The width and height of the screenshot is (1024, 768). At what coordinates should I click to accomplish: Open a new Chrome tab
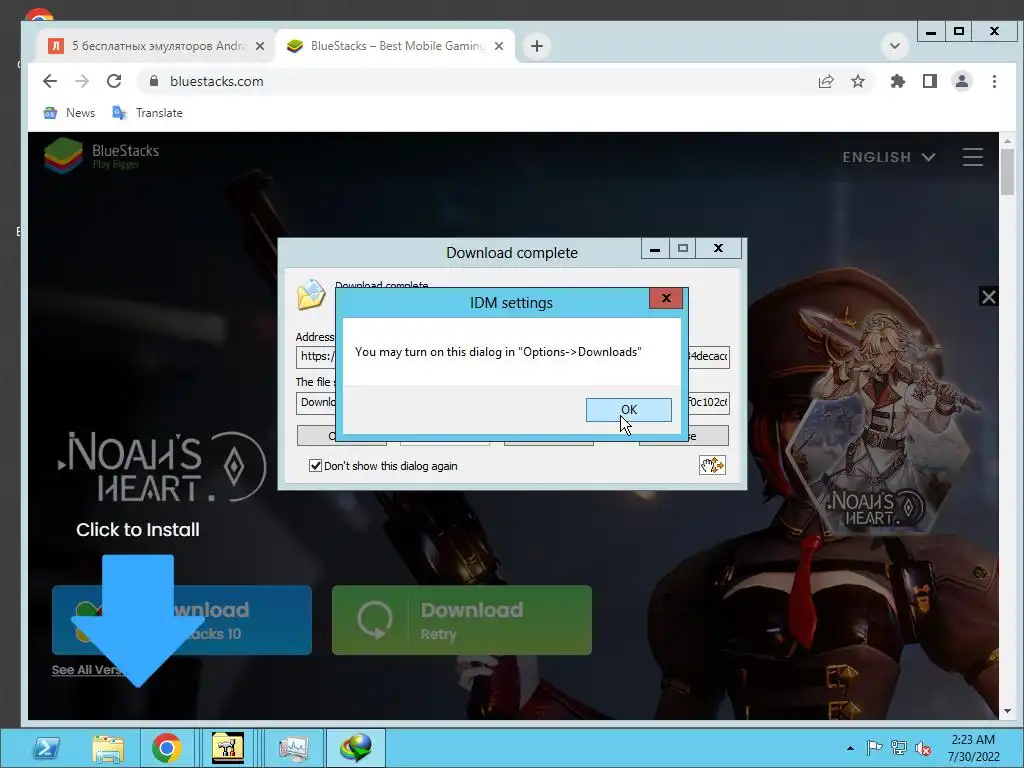[537, 46]
